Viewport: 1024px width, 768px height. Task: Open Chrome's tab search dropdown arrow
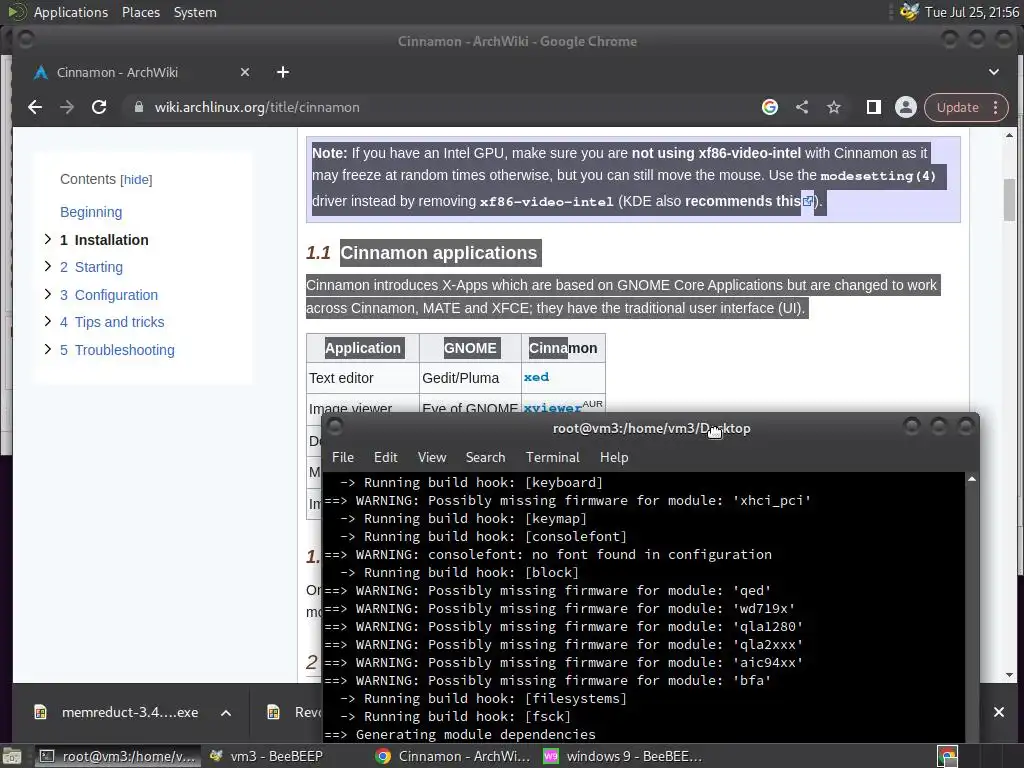[993, 72]
